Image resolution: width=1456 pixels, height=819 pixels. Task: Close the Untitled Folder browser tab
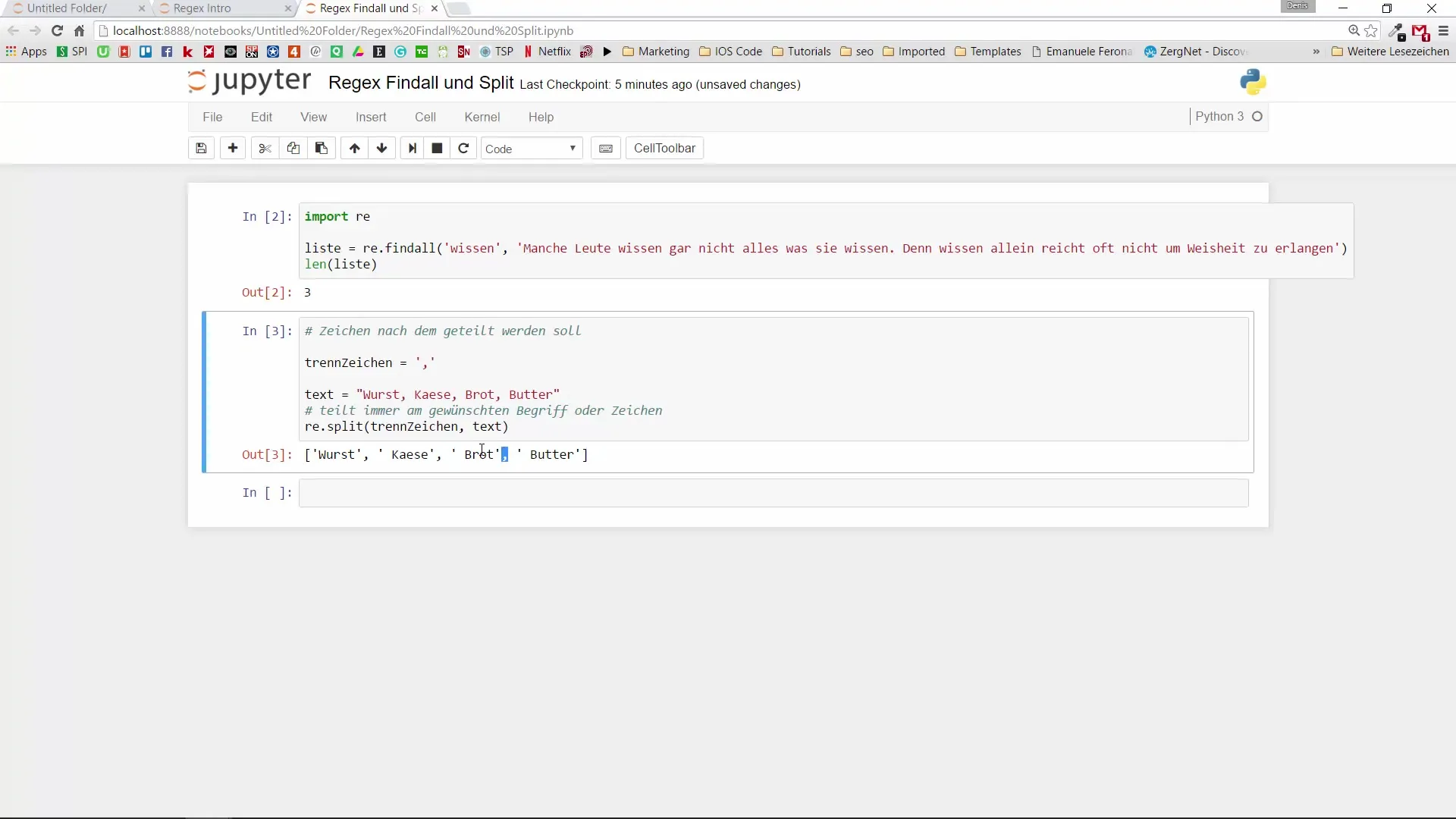[142, 8]
